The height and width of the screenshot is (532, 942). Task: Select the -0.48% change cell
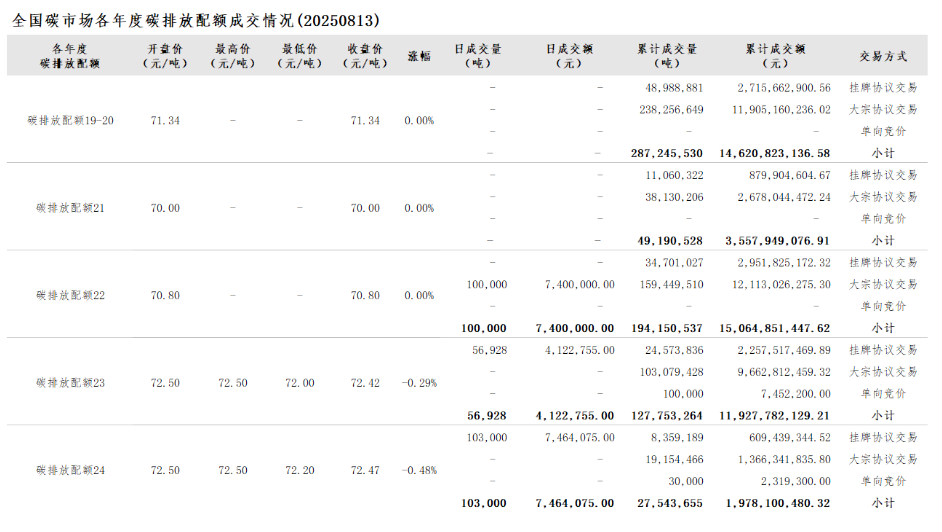click(x=419, y=470)
